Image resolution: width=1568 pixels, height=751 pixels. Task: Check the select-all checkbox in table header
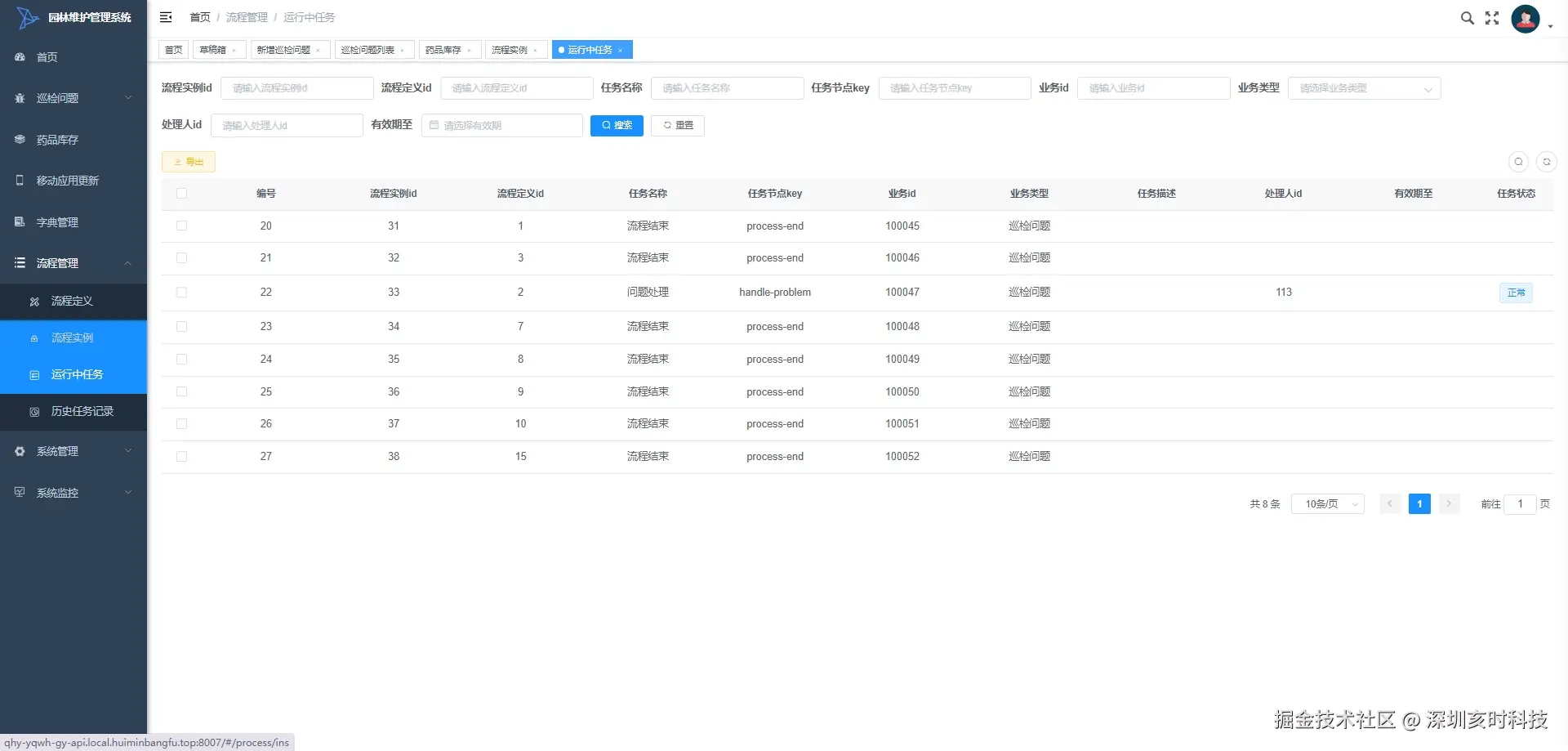coord(181,194)
